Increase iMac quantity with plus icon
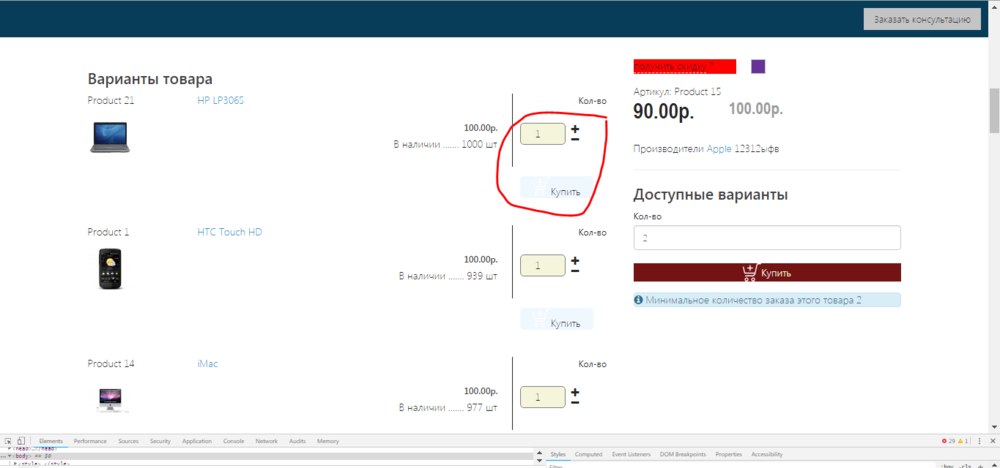The height and width of the screenshot is (468, 1000). [x=575, y=392]
